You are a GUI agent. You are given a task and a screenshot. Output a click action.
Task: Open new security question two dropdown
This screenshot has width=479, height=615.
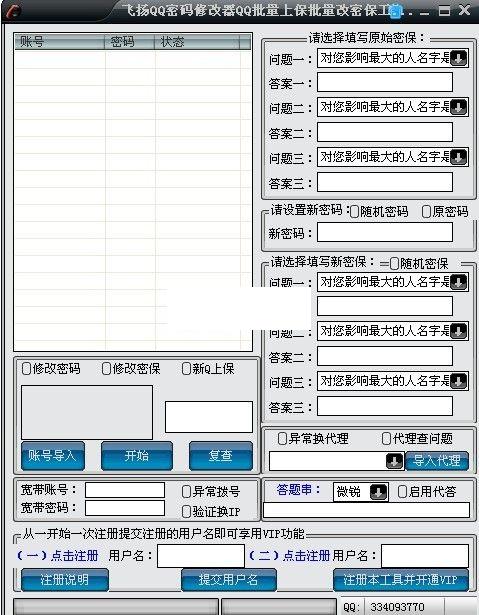458,331
